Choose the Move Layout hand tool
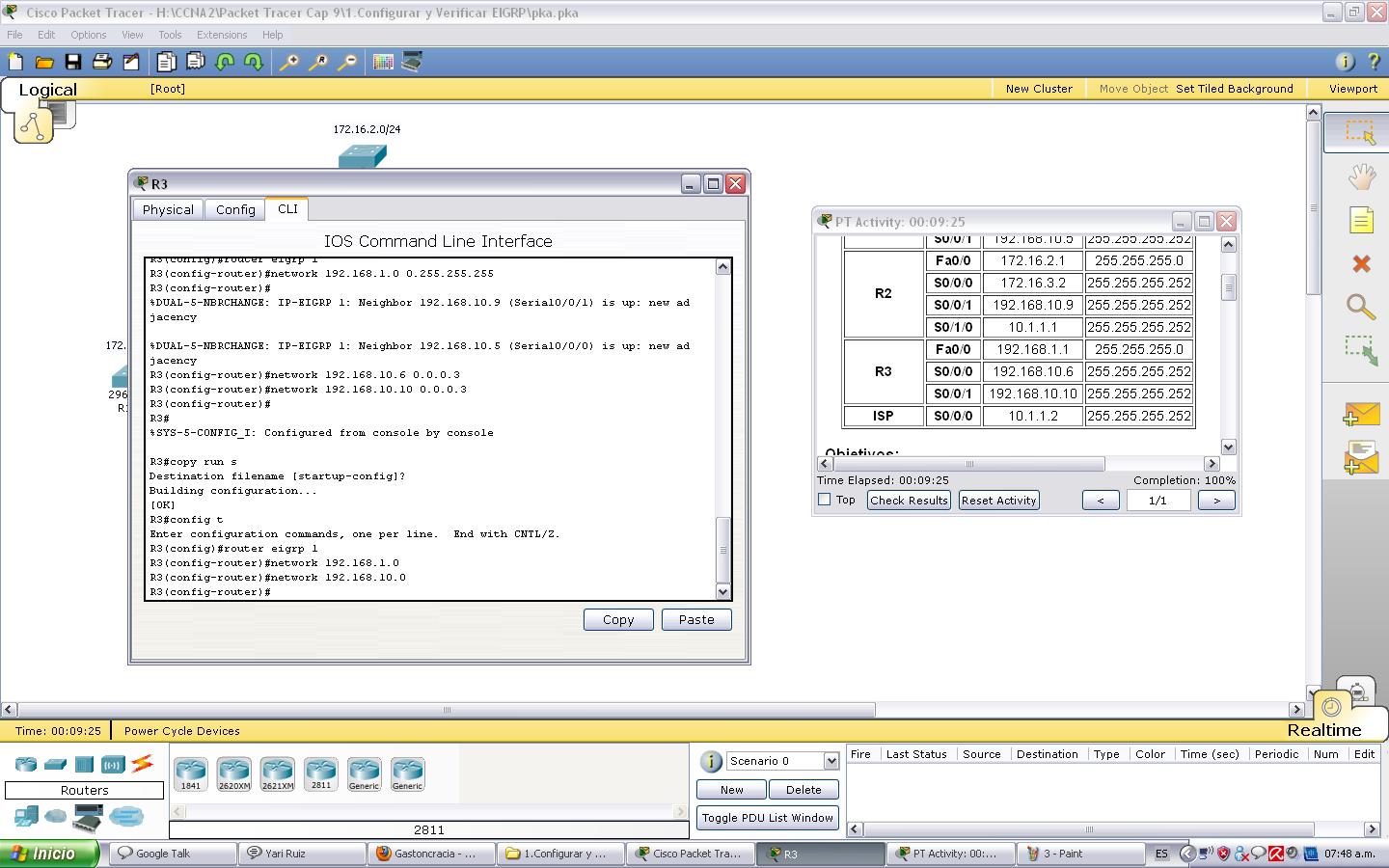Screen dimensions: 1389x868 point(1361,176)
